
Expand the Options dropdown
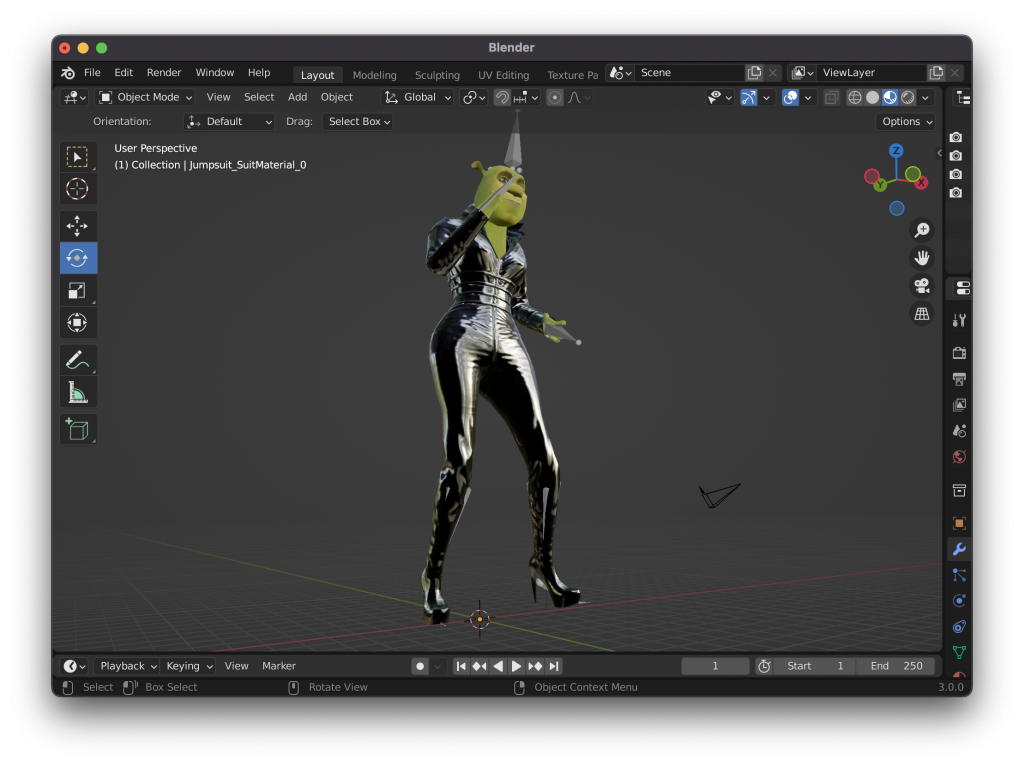pyautogui.click(x=906, y=122)
